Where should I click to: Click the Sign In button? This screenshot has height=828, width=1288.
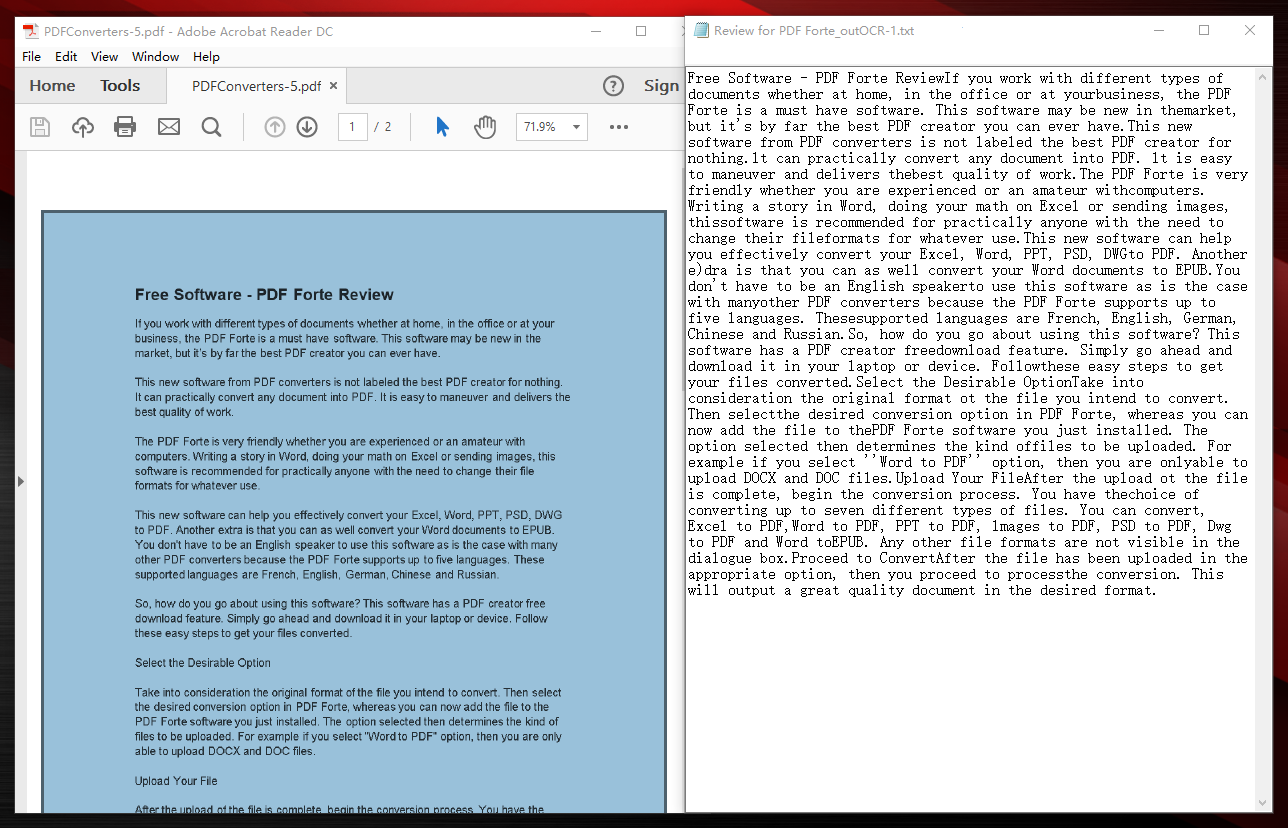(661, 86)
